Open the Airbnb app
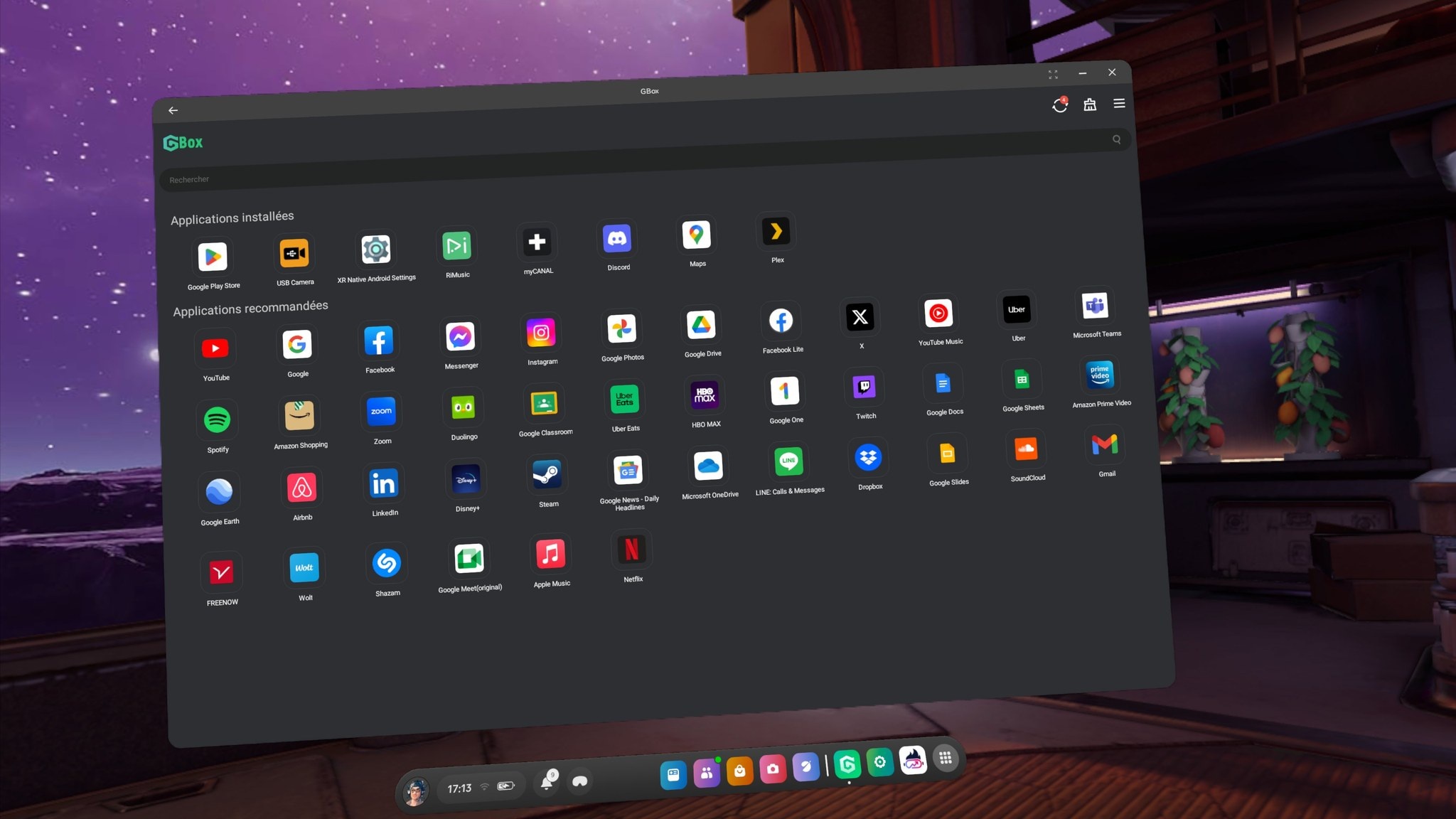Image resolution: width=1456 pixels, height=819 pixels. click(301, 488)
